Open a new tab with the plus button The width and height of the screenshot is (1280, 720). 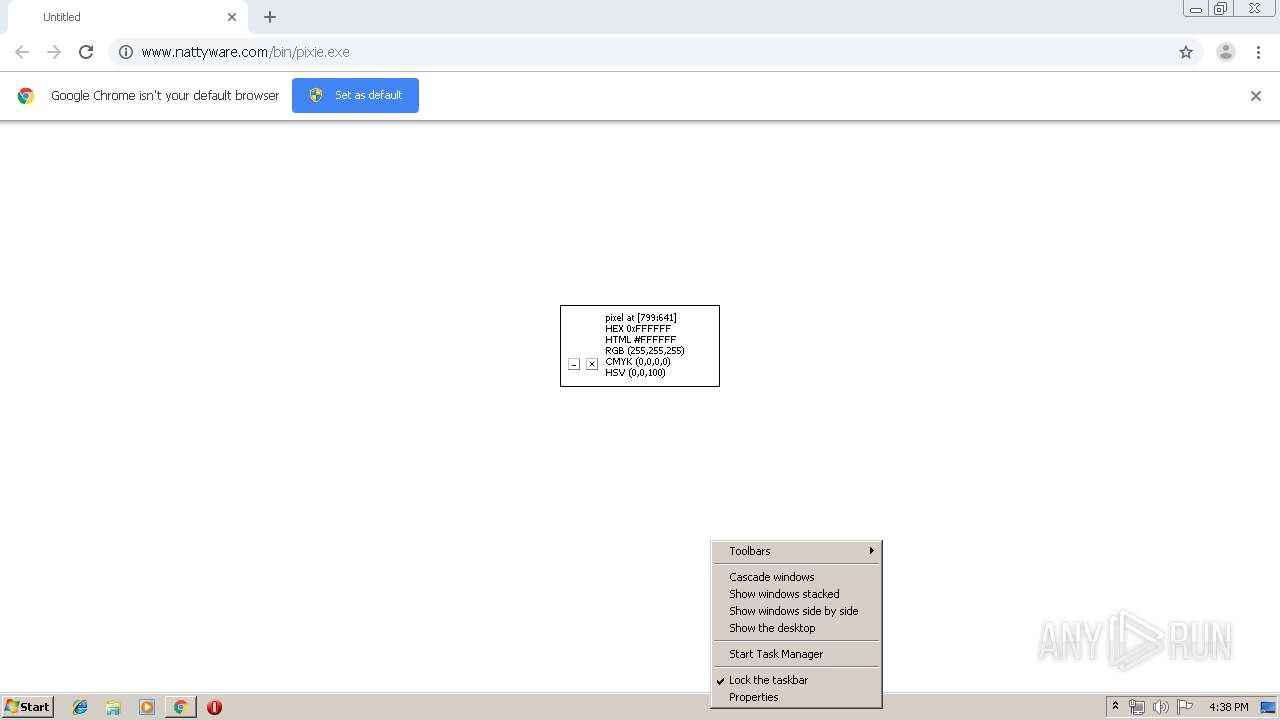[270, 17]
